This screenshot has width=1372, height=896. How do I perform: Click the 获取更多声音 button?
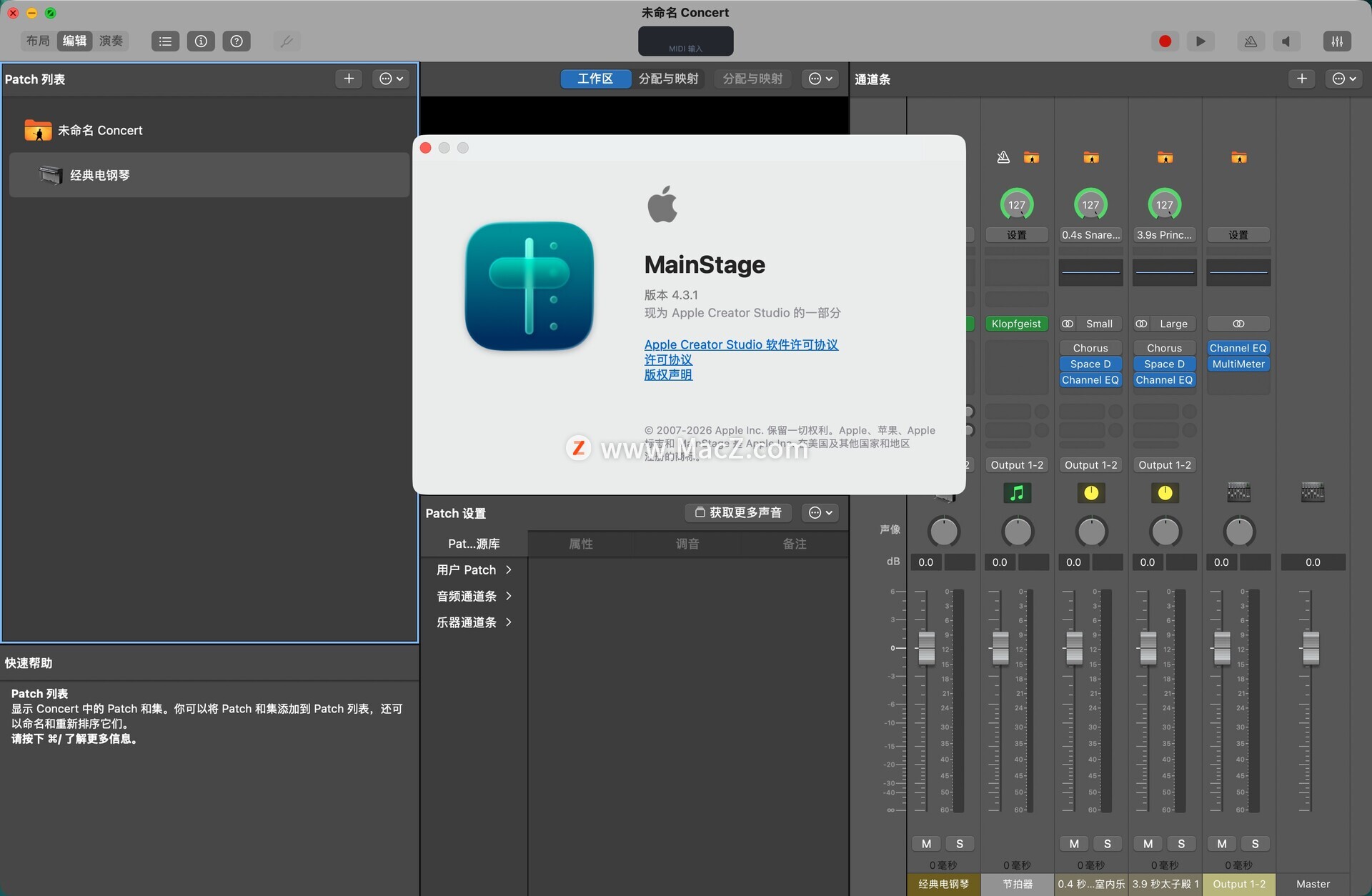[x=739, y=512]
